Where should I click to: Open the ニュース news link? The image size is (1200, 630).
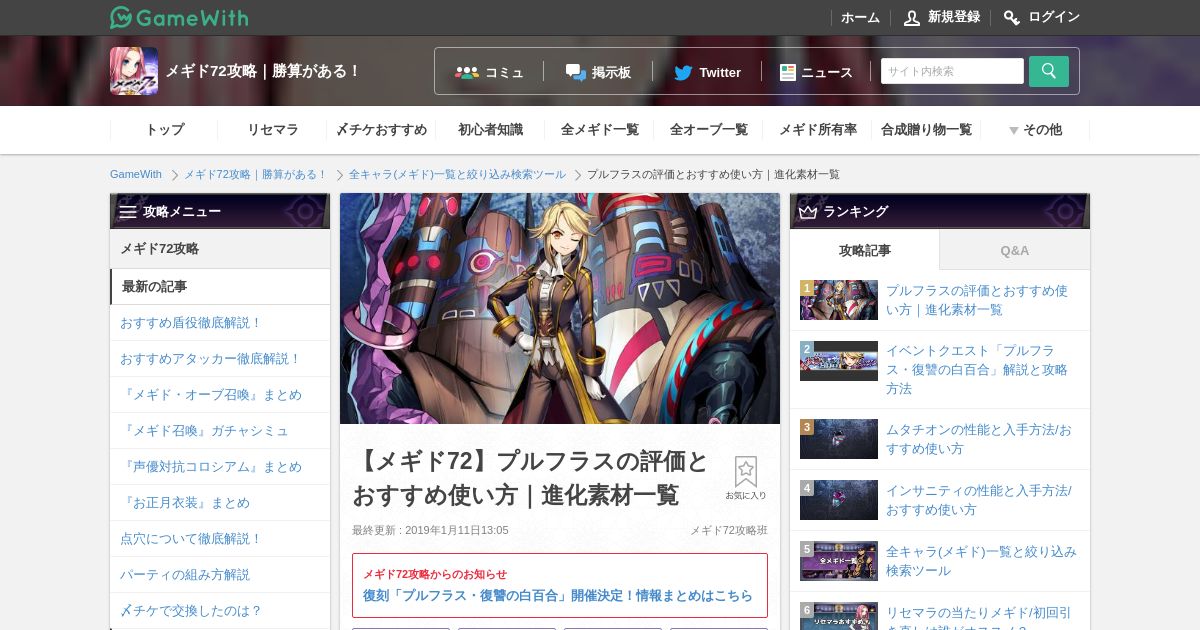coord(816,72)
